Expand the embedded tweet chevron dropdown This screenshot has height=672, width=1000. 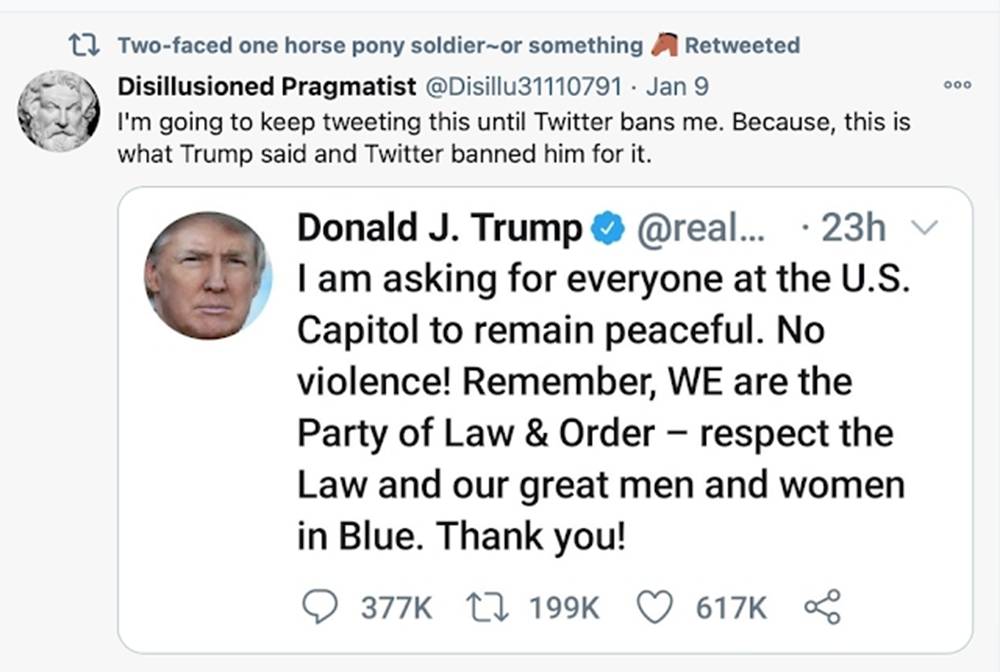(926, 230)
